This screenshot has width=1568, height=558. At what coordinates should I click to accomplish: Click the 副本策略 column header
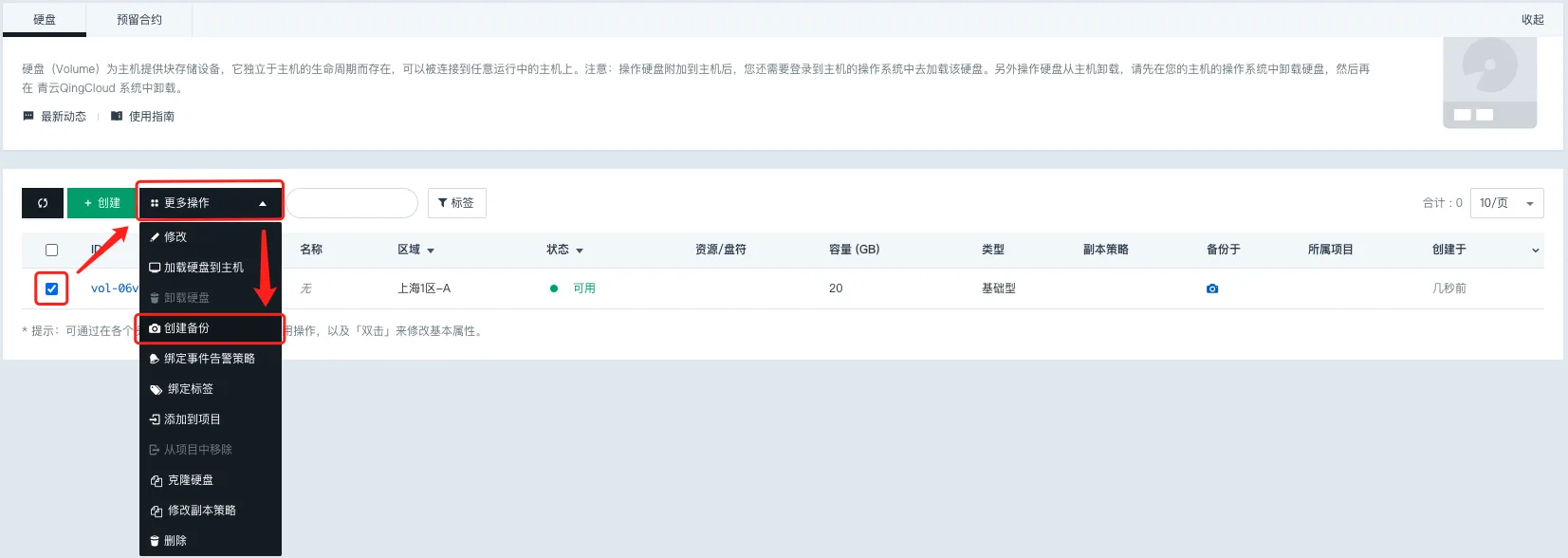pos(1106,250)
